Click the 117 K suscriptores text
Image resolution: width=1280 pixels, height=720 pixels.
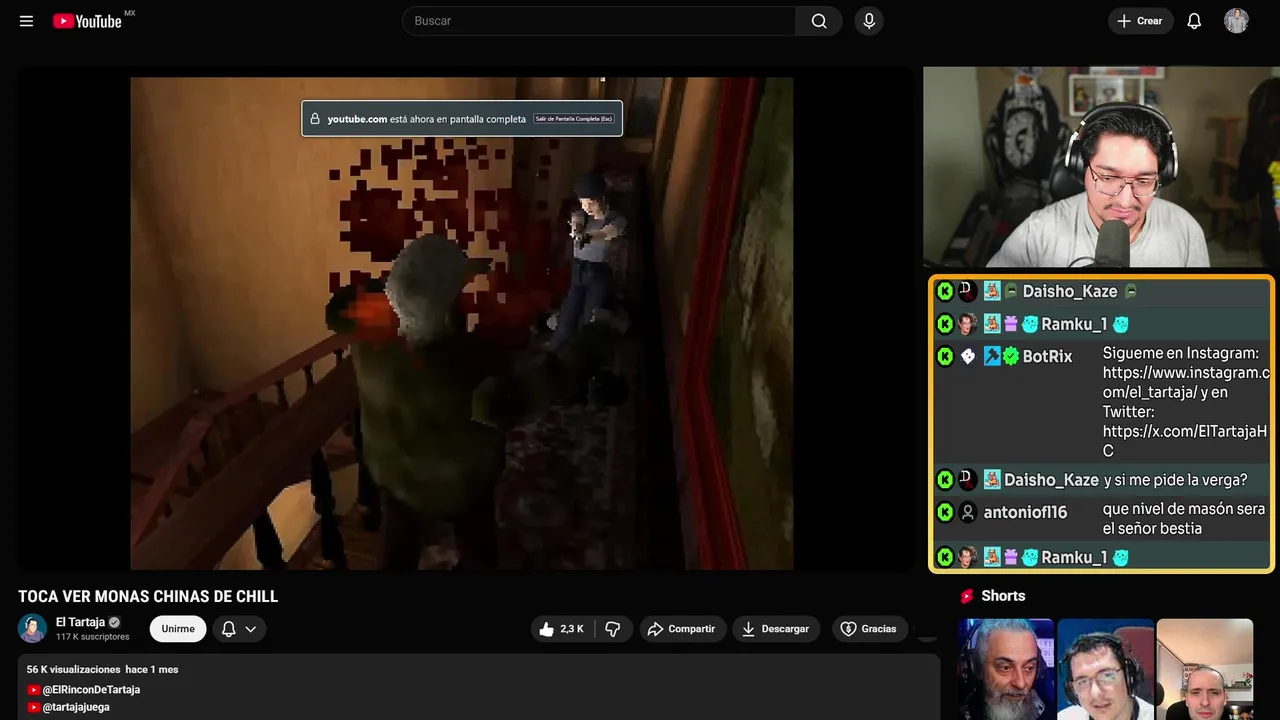[x=93, y=637]
